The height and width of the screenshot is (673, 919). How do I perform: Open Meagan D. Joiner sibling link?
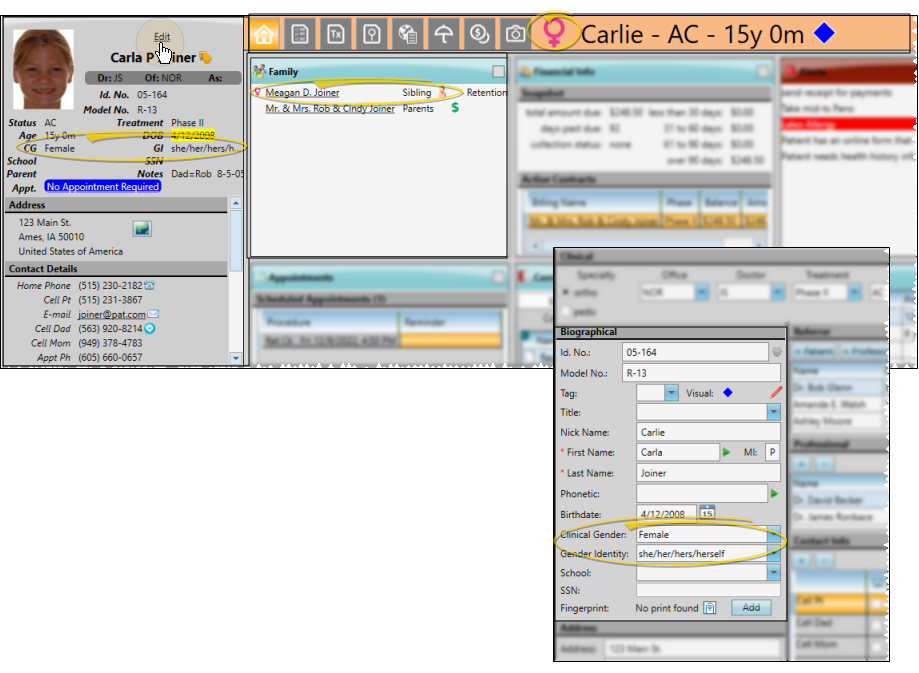[x=302, y=93]
